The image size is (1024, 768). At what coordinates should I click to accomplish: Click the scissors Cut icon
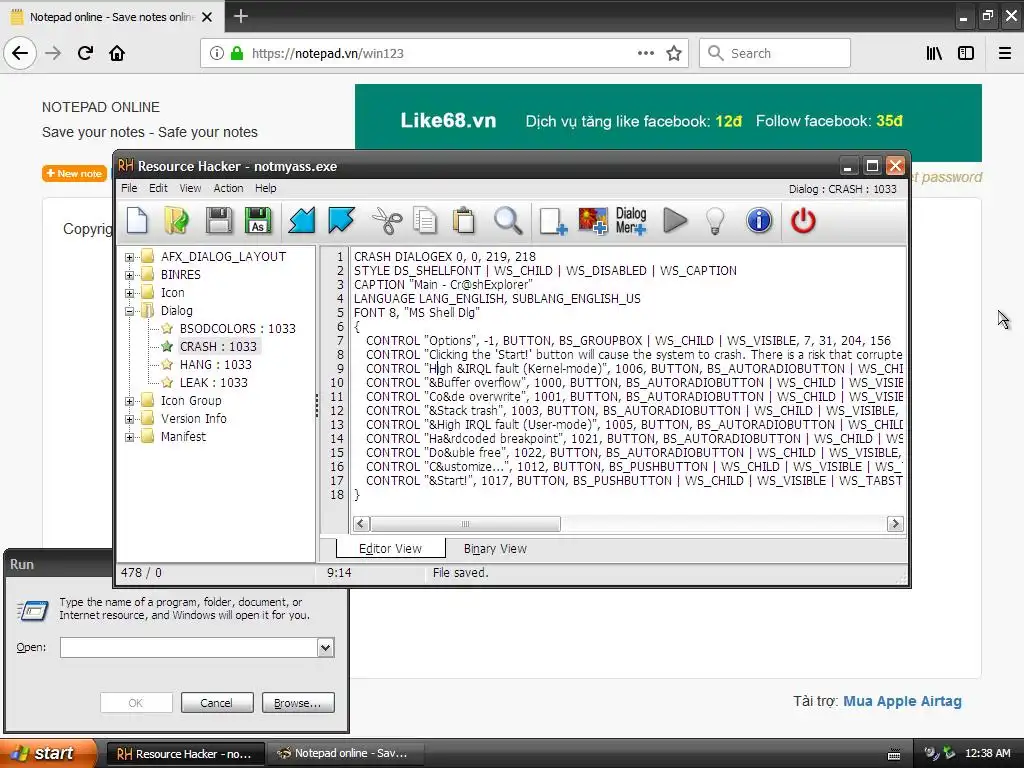point(387,221)
